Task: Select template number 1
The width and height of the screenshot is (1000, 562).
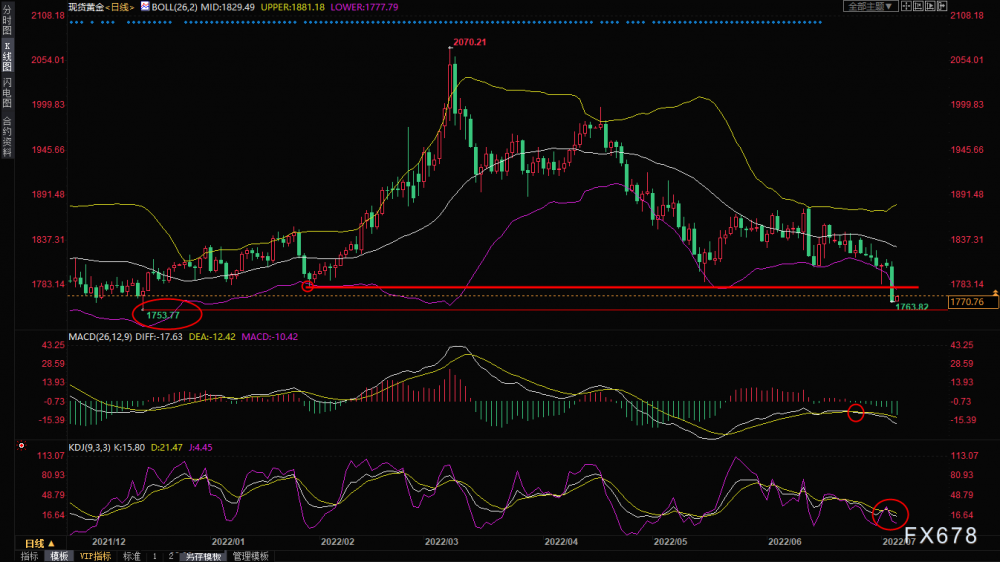Action: click(x=154, y=556)
